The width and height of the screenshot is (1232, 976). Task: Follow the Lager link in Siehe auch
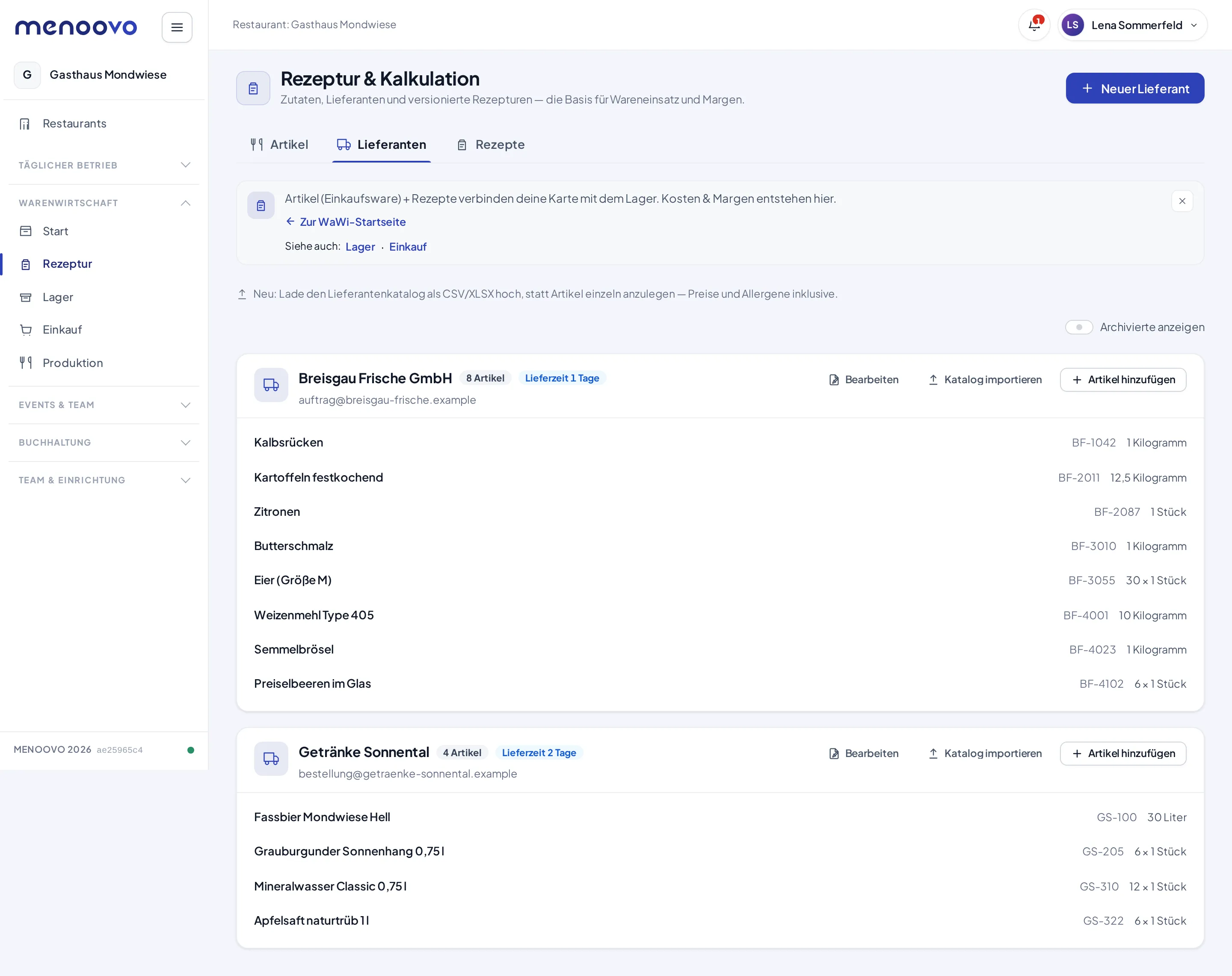pyautogui.click(x=360, y=247)
